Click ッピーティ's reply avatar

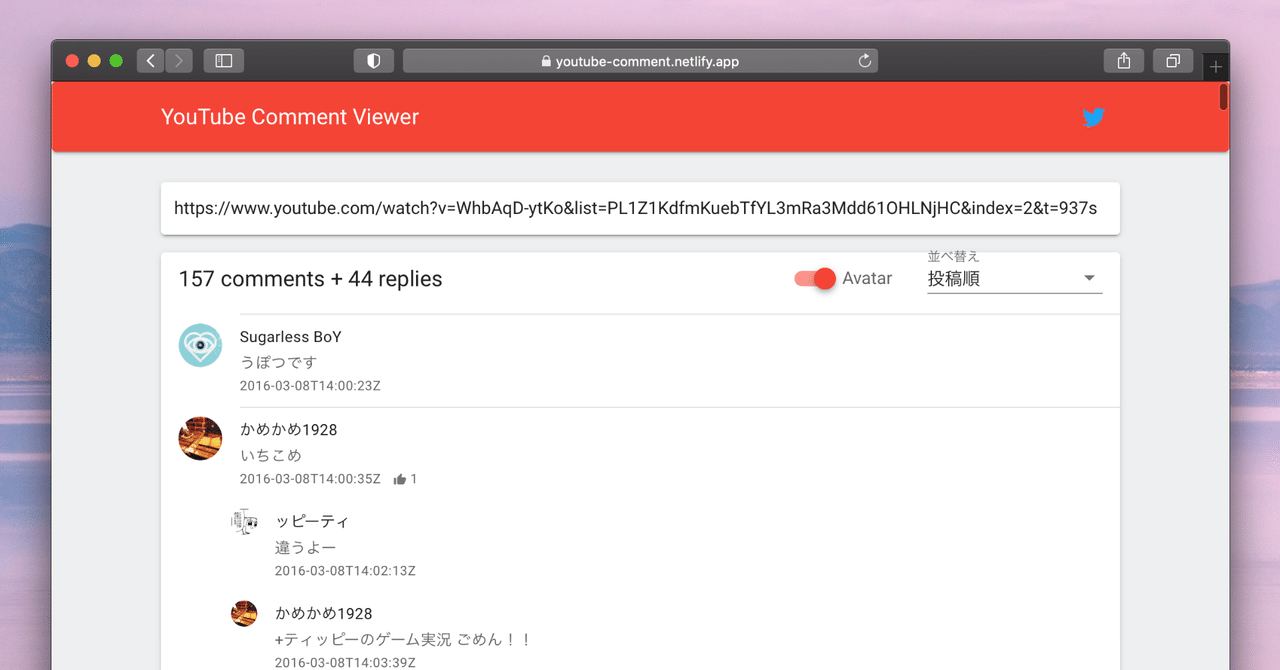coord(244,522)
